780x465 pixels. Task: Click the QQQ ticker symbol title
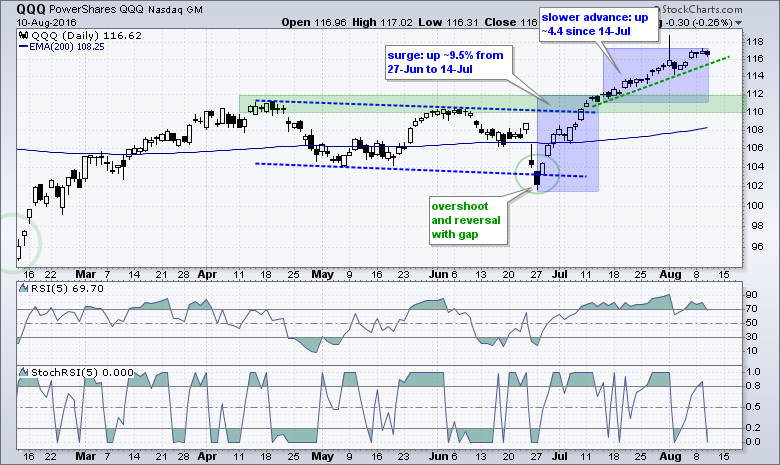(x=31, y=9)
